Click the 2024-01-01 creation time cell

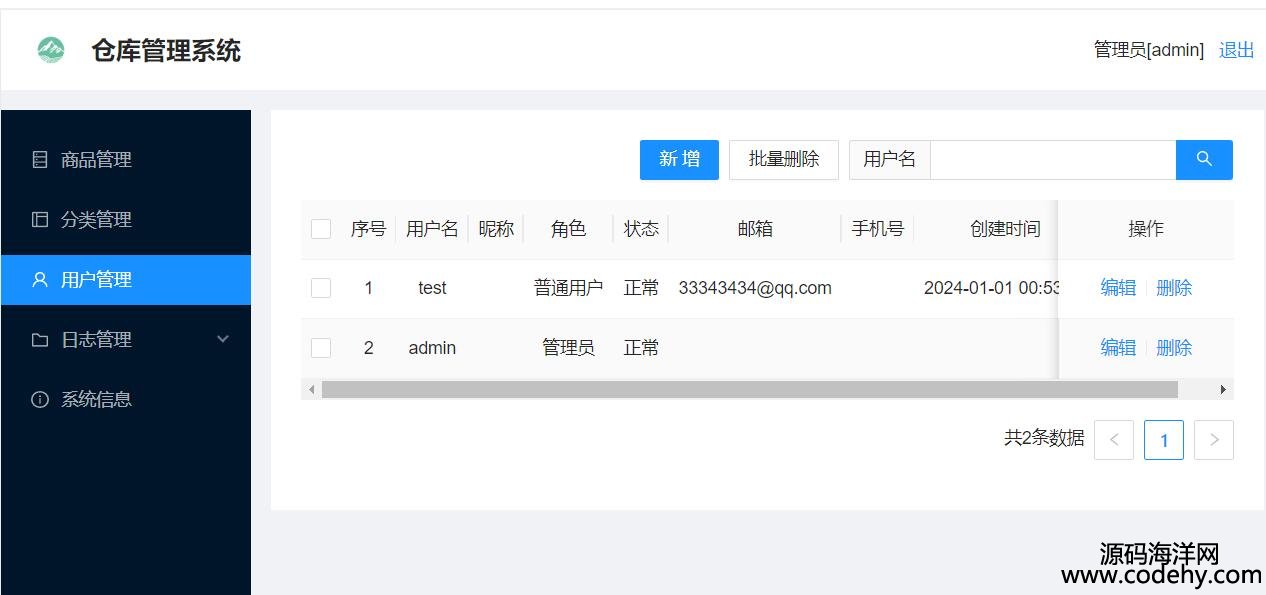click(x=991, y=288)
